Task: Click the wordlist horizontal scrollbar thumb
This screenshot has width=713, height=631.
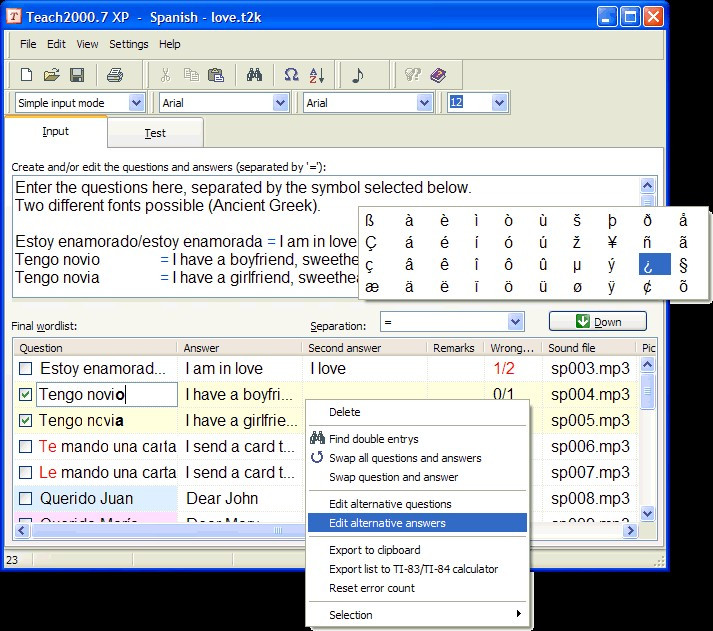Action: tap(169, 530)
